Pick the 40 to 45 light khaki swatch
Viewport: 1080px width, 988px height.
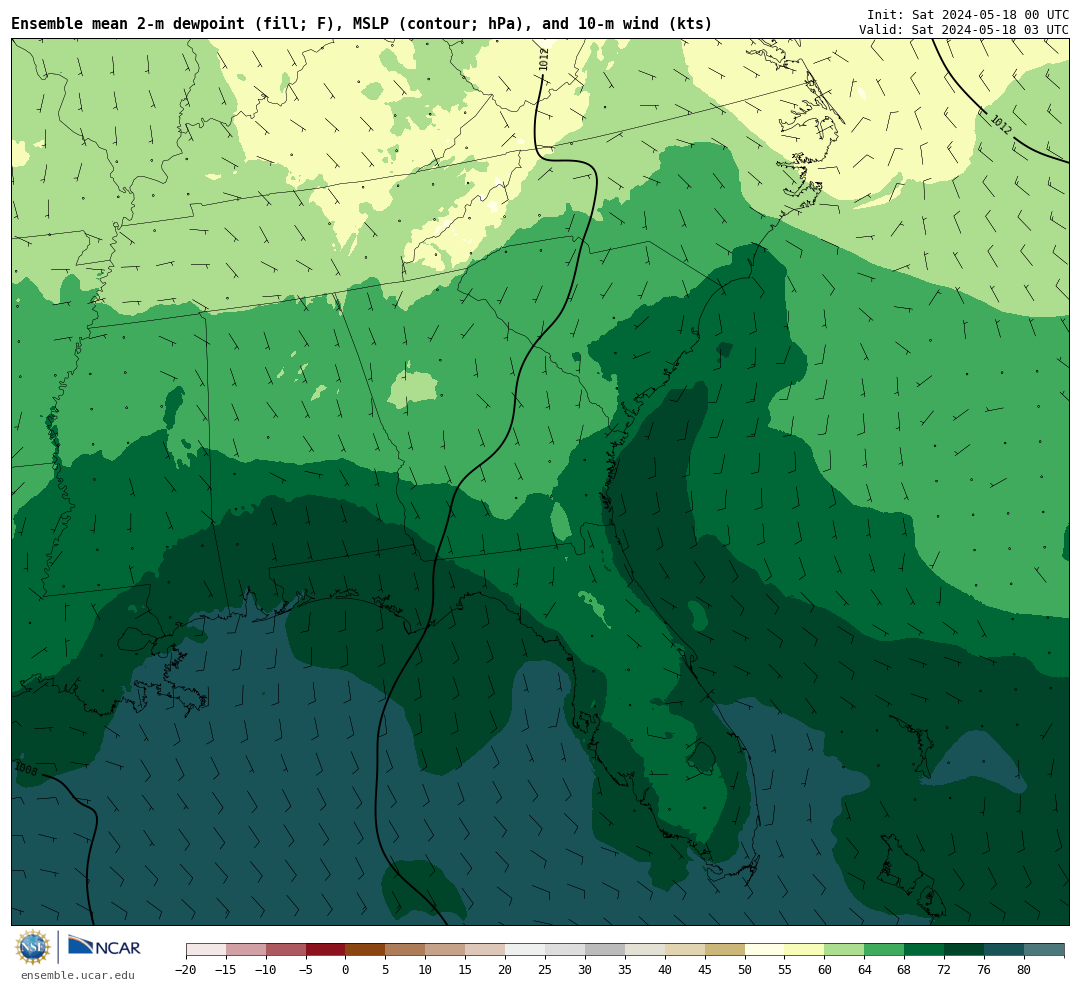685,950
